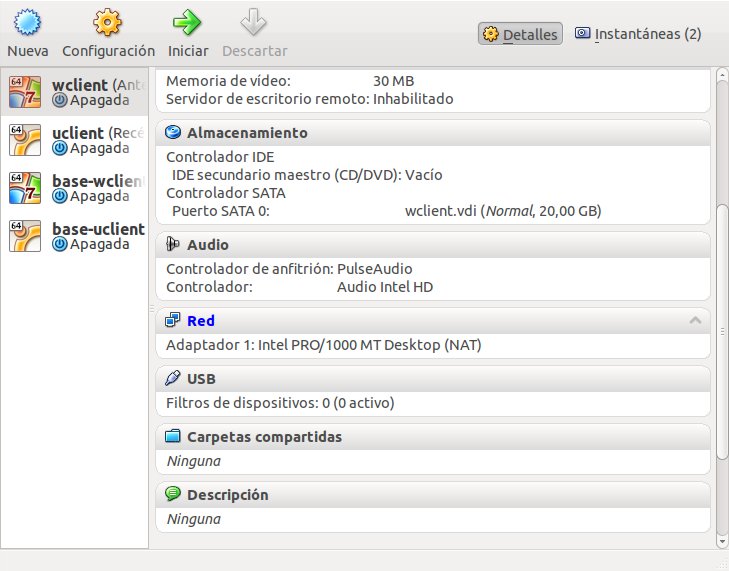Collapse the Red section with chevron

696,320
